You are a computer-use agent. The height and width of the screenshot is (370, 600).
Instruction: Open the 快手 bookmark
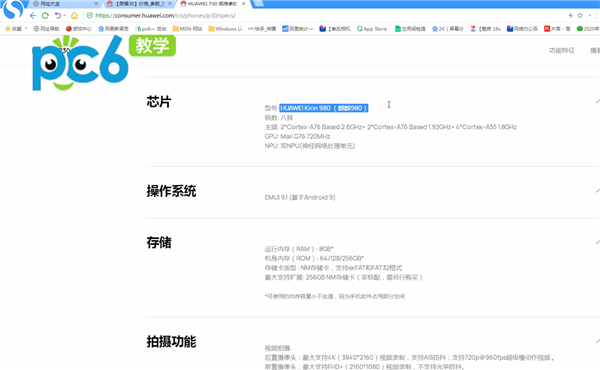pos(262,29)
